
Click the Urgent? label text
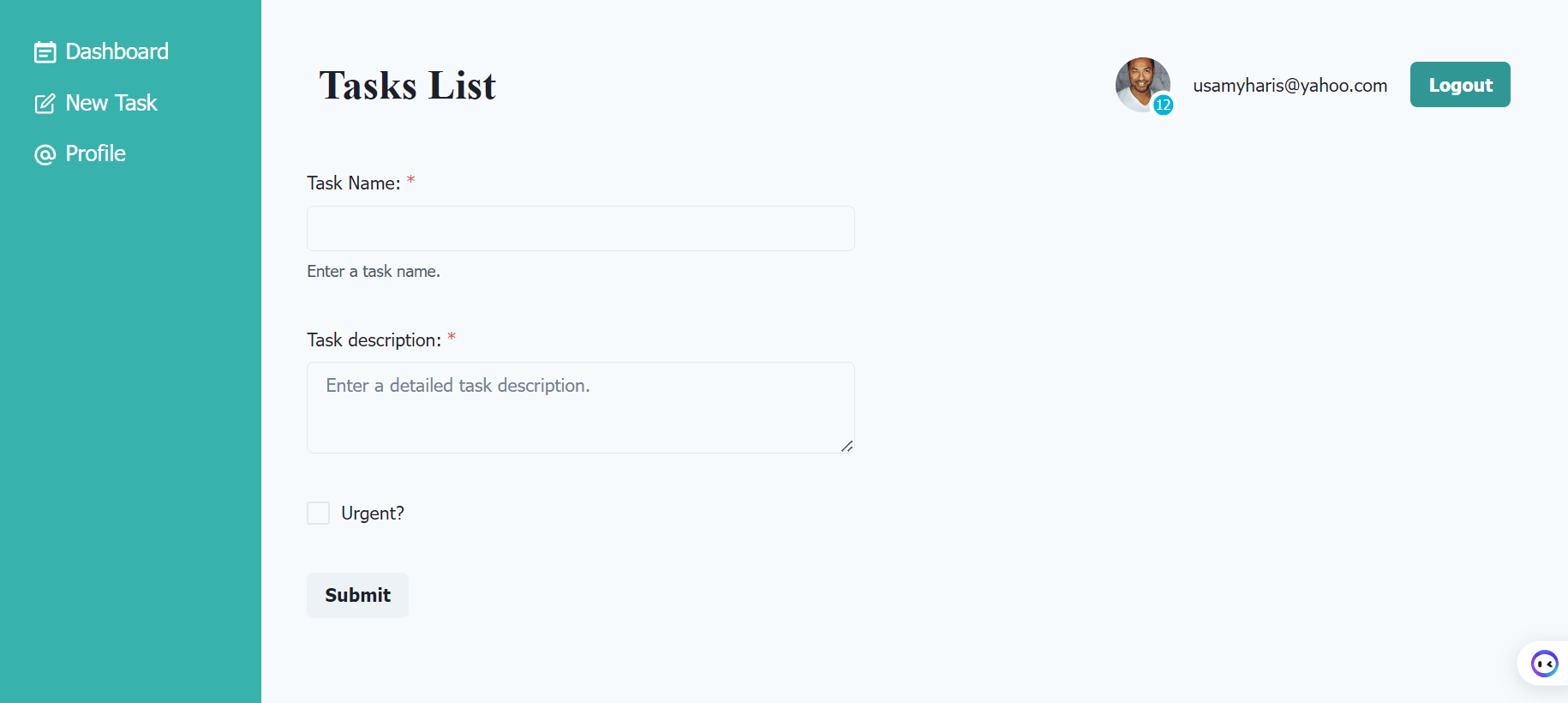coord(373,513)
